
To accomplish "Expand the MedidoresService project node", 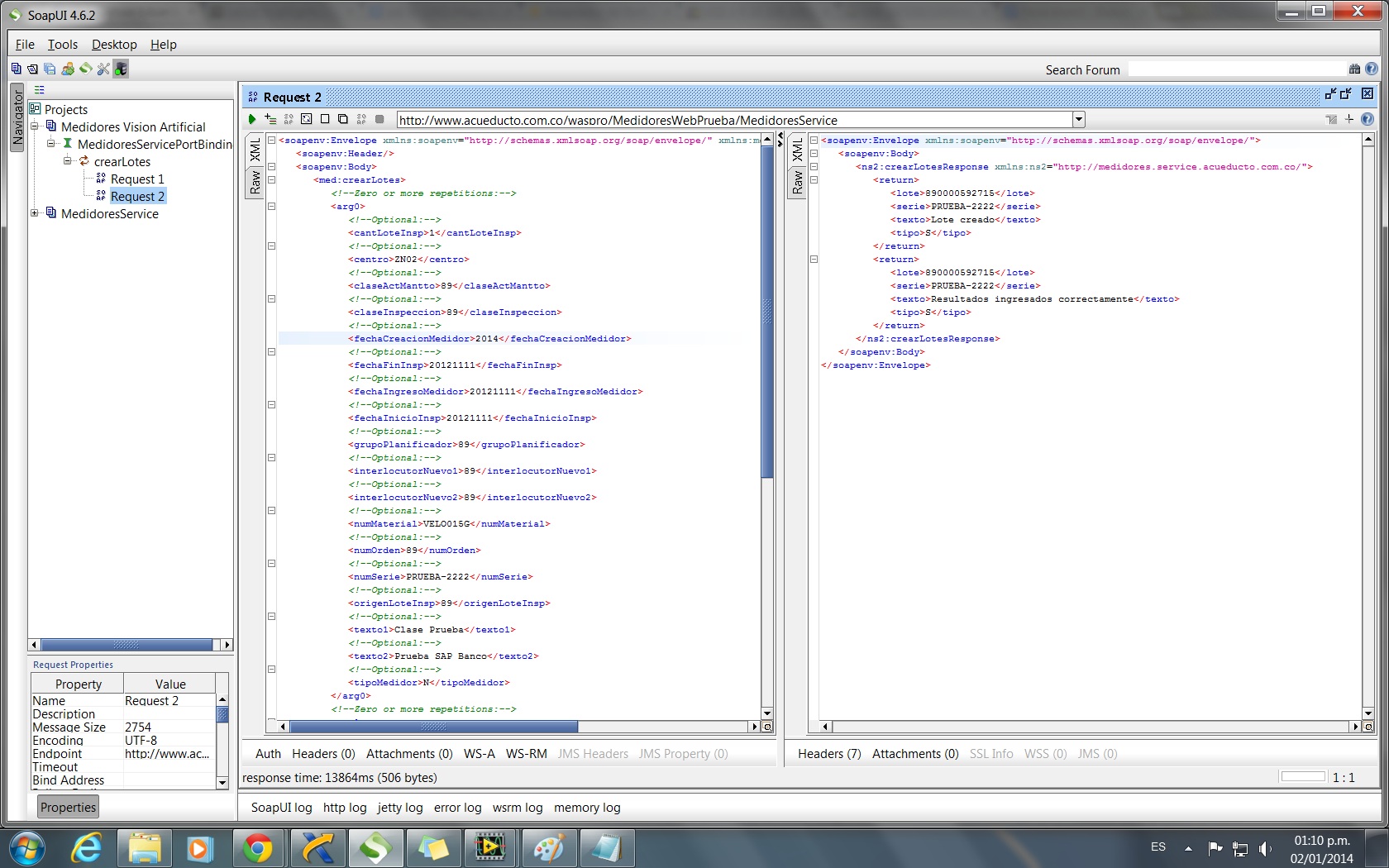I will 36,213.
